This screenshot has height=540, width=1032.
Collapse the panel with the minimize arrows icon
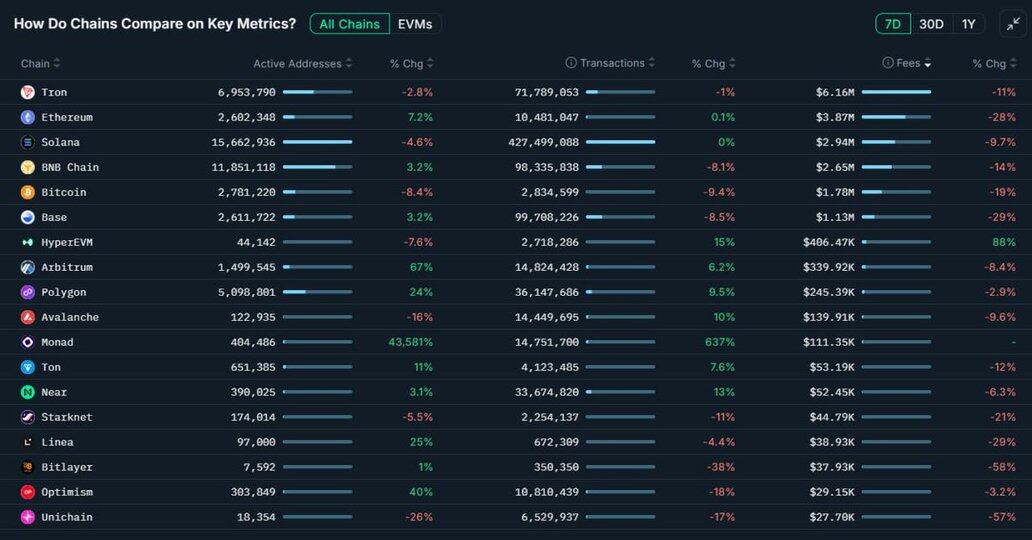point(1013,24)
